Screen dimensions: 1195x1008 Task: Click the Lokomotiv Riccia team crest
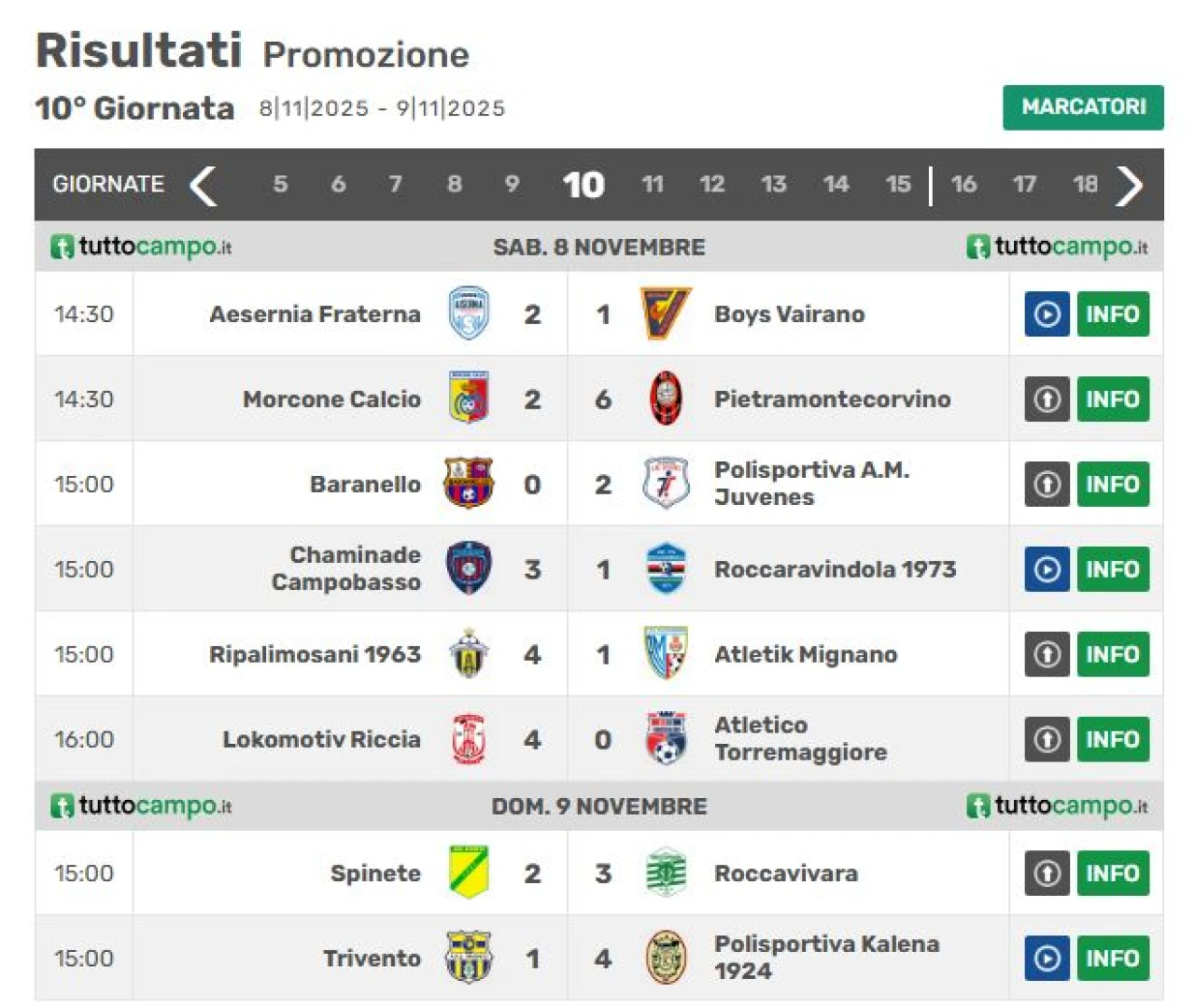(x=468, y=739)
